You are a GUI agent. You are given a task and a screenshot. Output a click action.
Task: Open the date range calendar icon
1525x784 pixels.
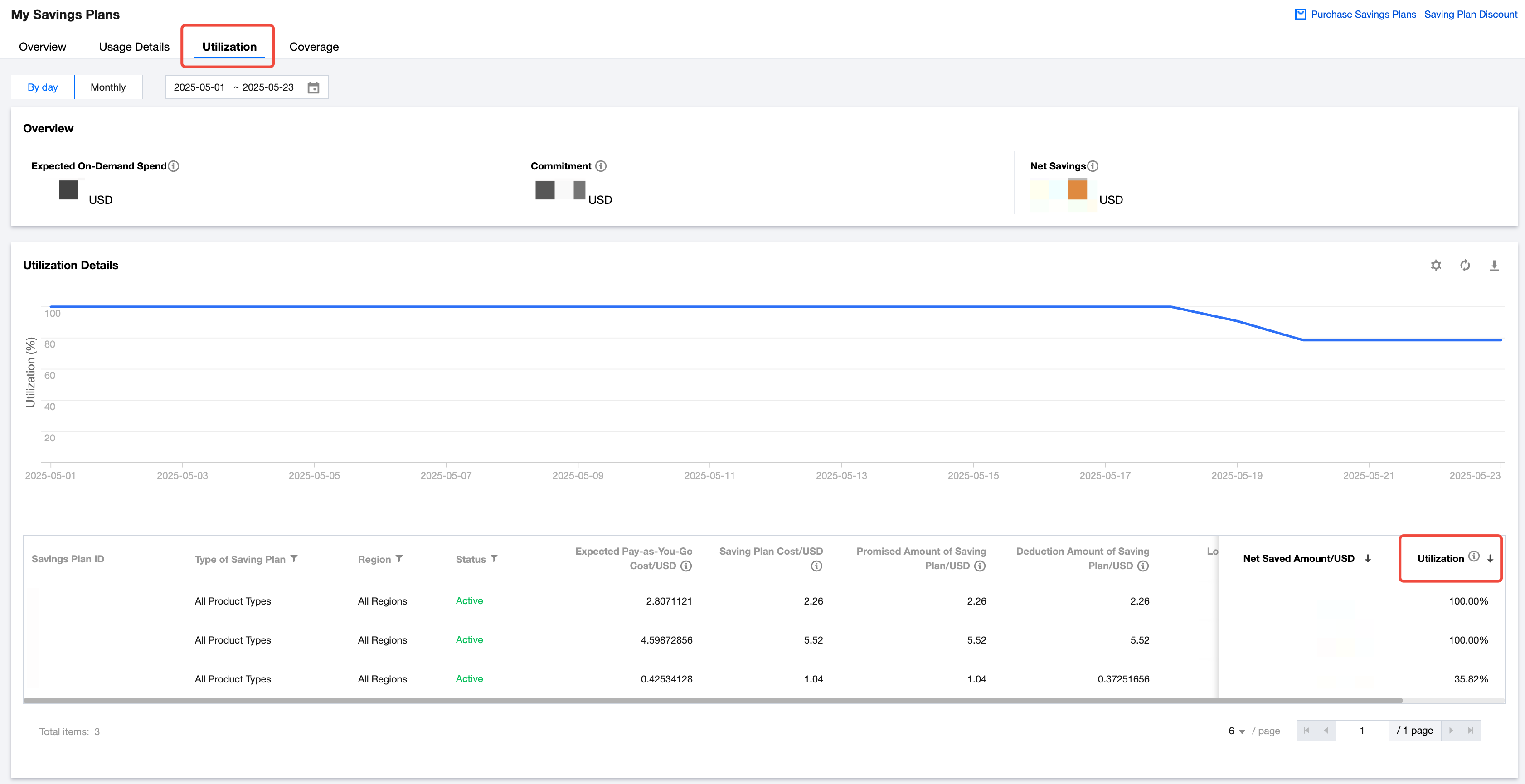tap(313, 87)
